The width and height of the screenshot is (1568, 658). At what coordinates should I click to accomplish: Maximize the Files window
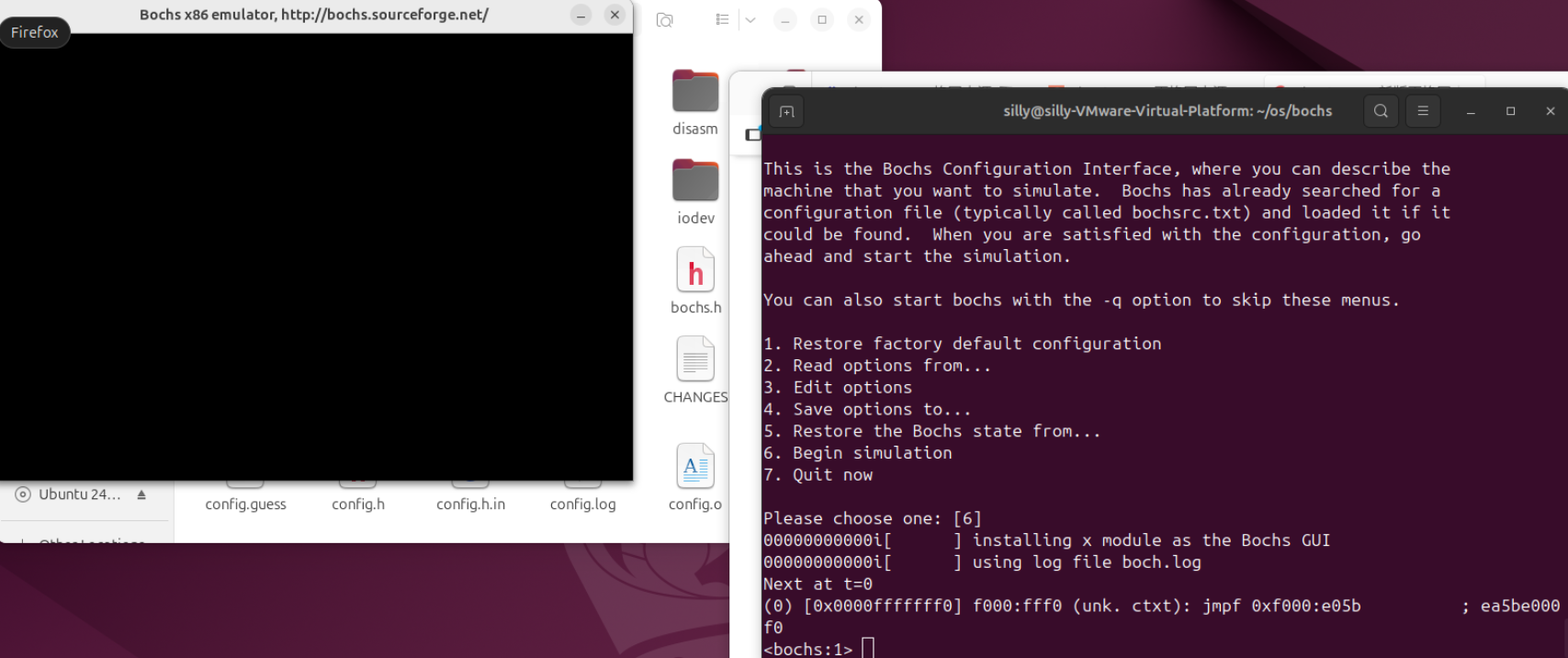pyautogui.click(x=822, y=19)
